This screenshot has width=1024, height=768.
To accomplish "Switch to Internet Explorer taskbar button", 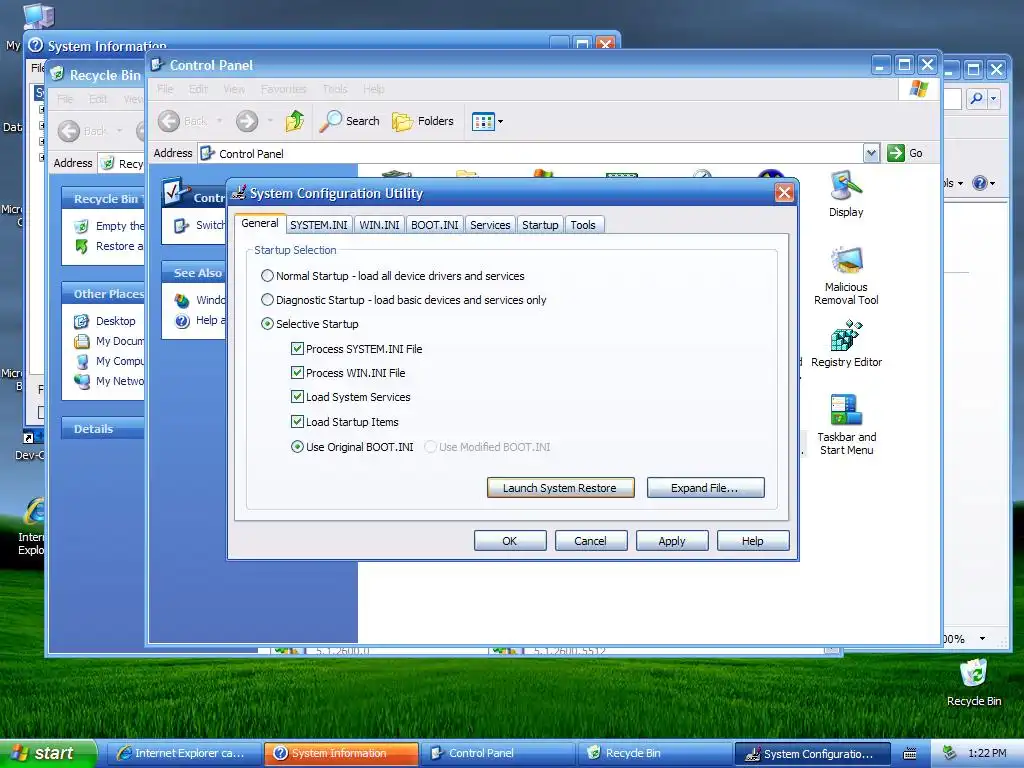I will pos(186,753).
